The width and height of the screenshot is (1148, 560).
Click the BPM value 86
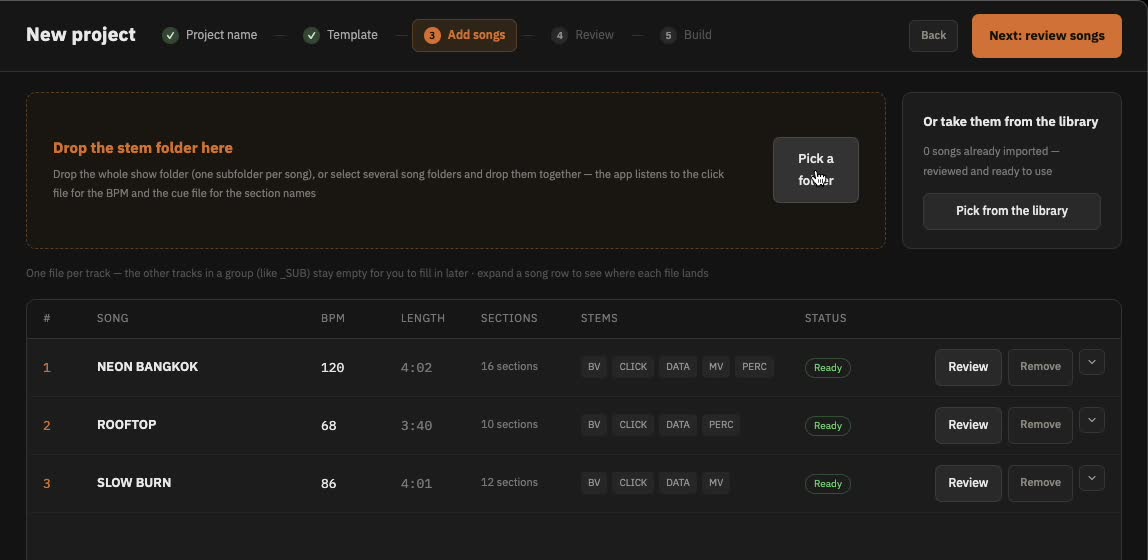coord(329,483)
